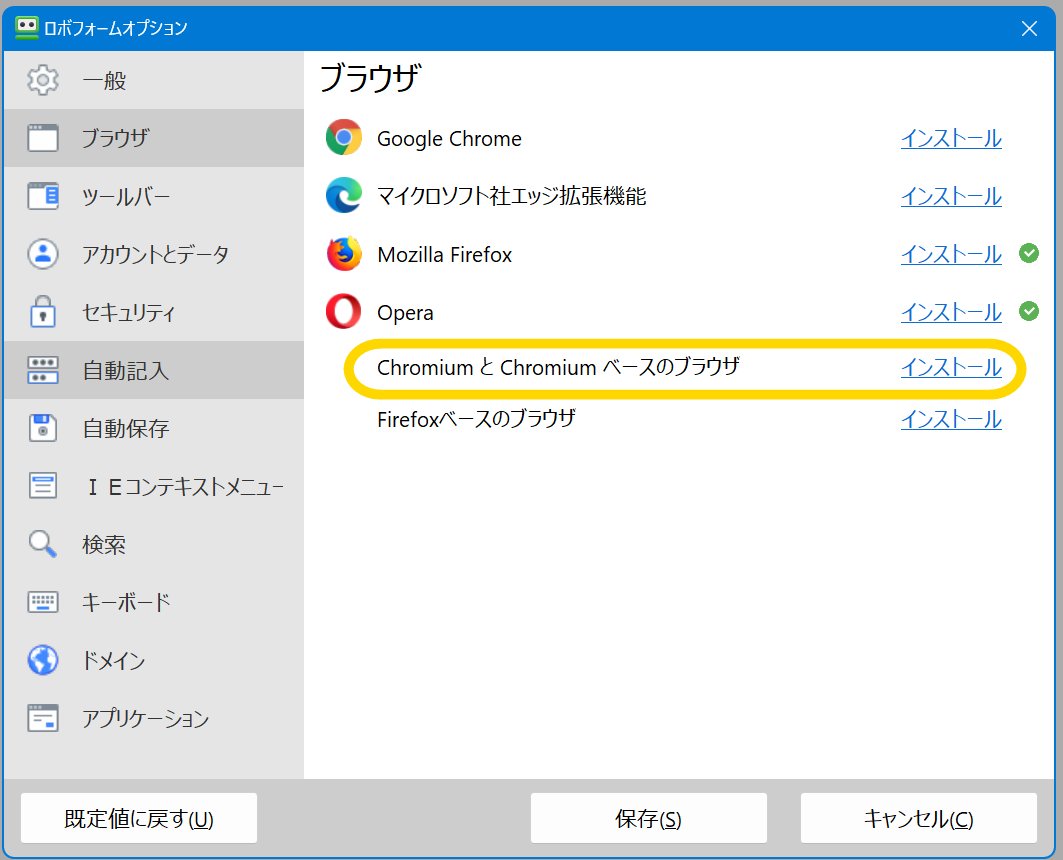
Task: Install extension for Chromium ベースのブラウザ
Action: pos(951,367)
